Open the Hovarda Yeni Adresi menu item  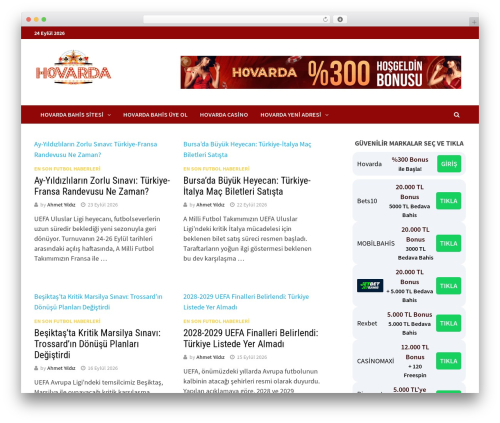coord(291,115)
